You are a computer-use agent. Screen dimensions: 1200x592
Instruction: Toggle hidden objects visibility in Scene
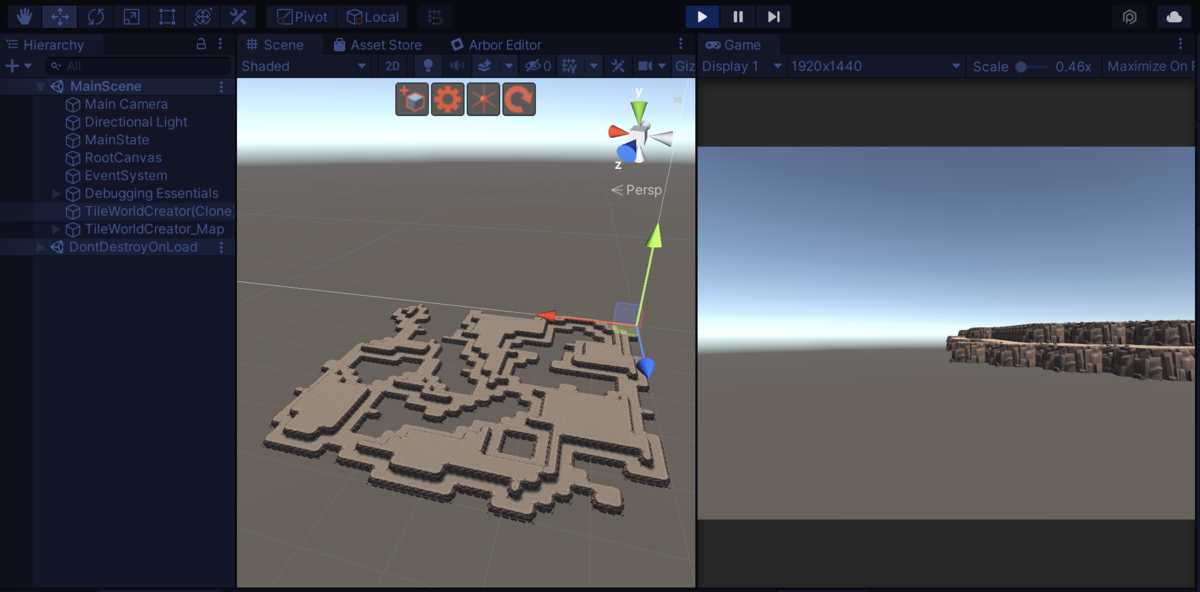pos(538,66)
